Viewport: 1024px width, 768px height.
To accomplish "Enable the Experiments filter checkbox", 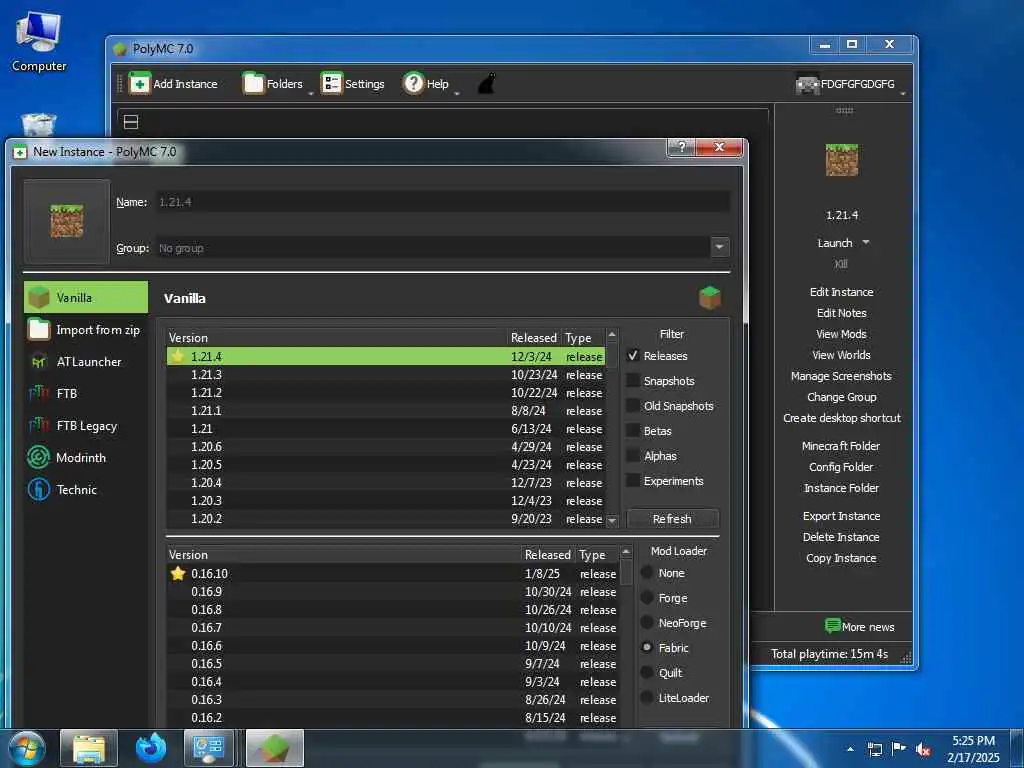I will (632, 481).
